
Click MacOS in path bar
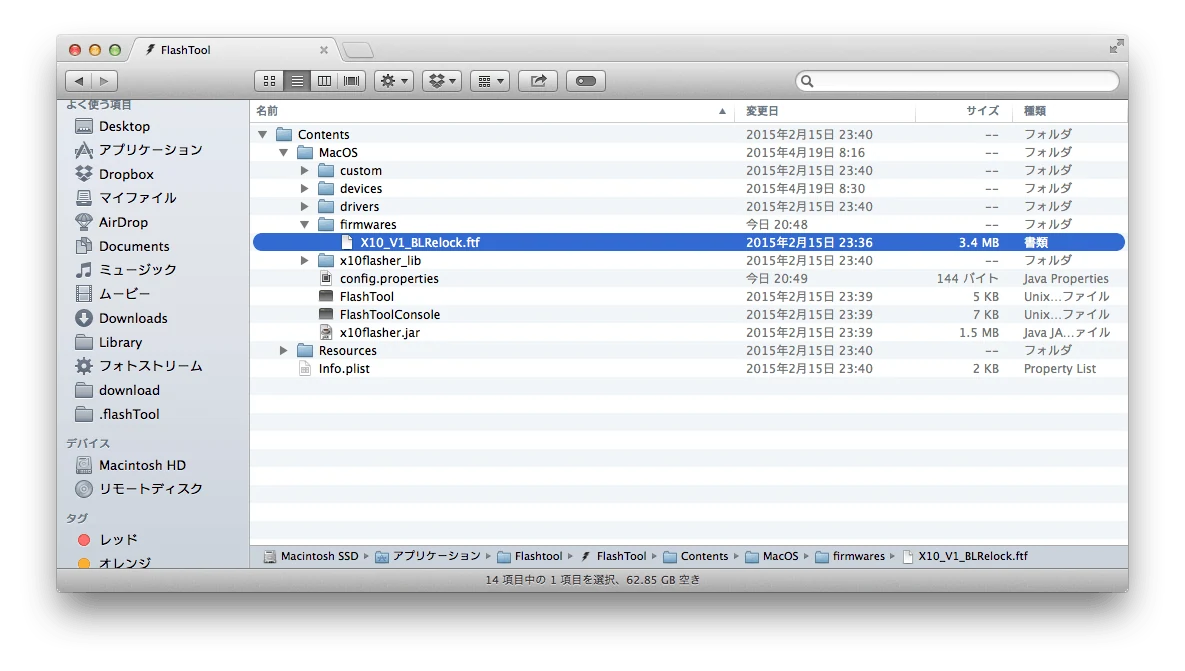772,556
